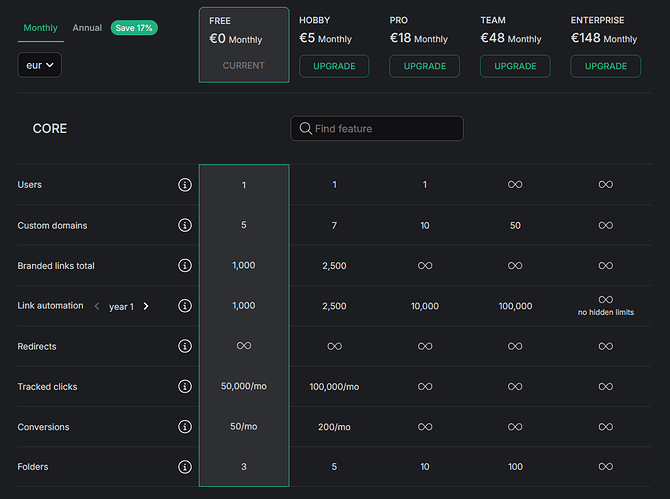Click the info icon next to Users

(x=184, y=185)
